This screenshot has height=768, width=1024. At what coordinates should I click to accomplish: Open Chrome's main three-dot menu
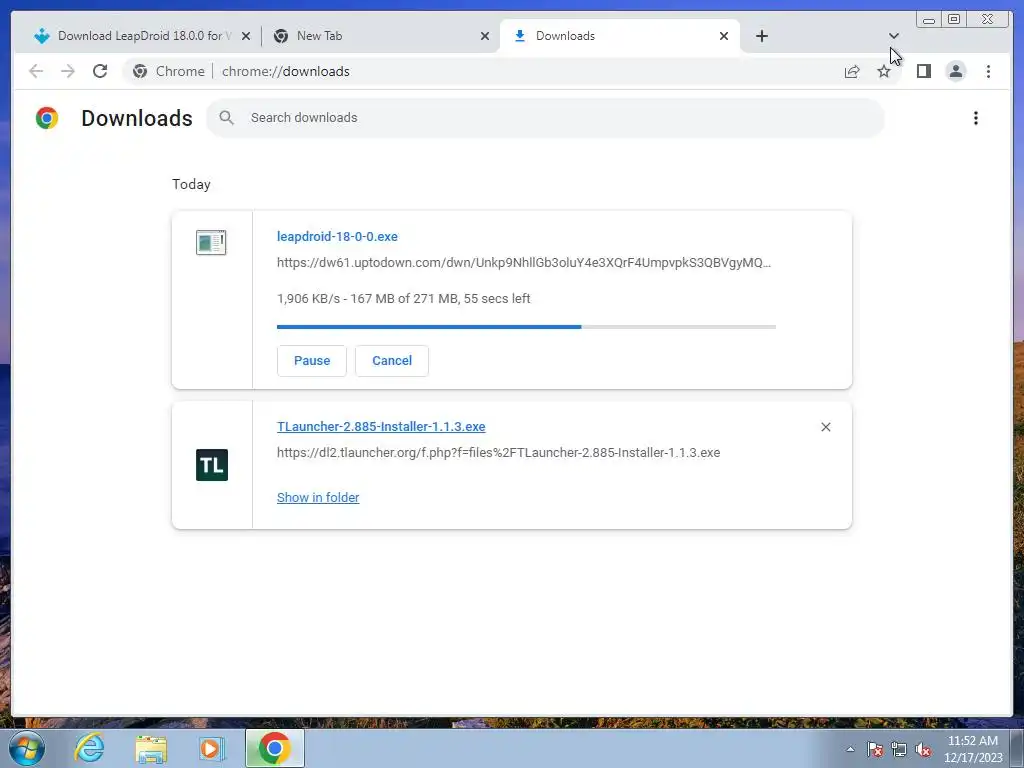coord(988,71)
